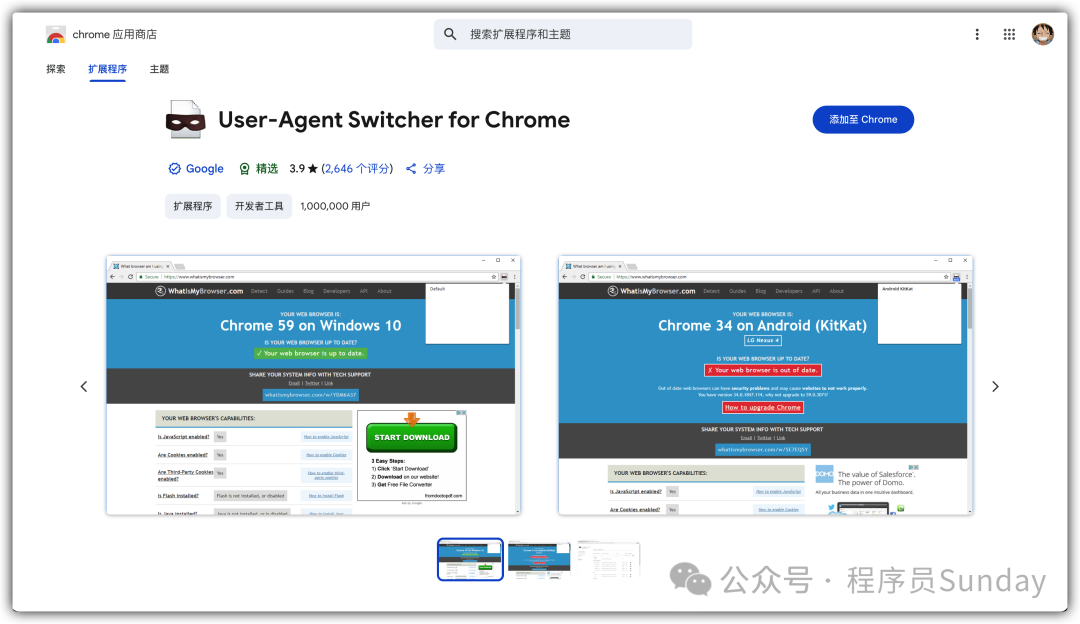Focus the 搜索扩展程序和主题 search field
Viewport: 1080px width, 624px height.
[x=575, y=34]
